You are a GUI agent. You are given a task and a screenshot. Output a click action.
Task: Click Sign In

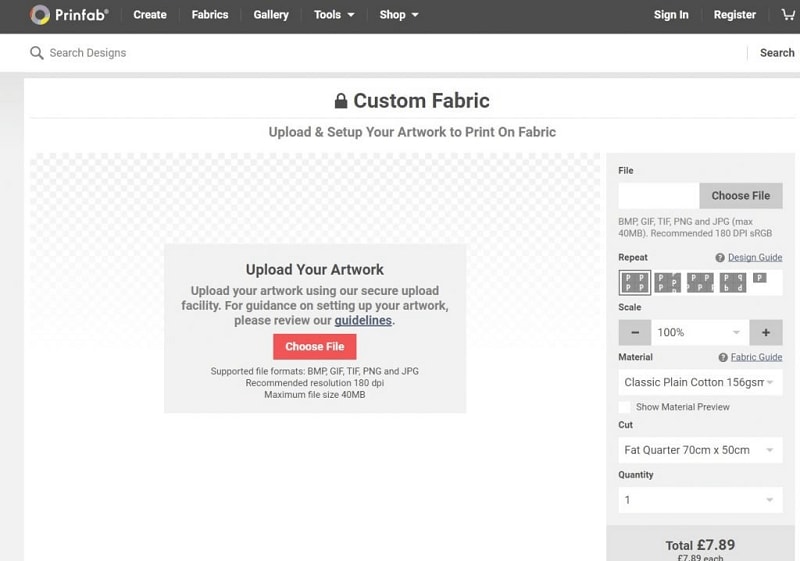[x=671, y=15]
